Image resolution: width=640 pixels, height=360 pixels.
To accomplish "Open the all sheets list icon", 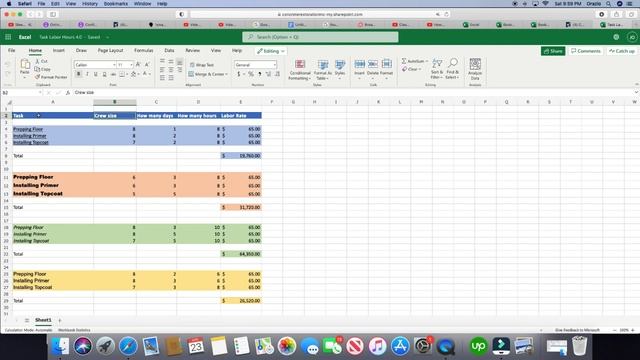I will coord(27,320).
